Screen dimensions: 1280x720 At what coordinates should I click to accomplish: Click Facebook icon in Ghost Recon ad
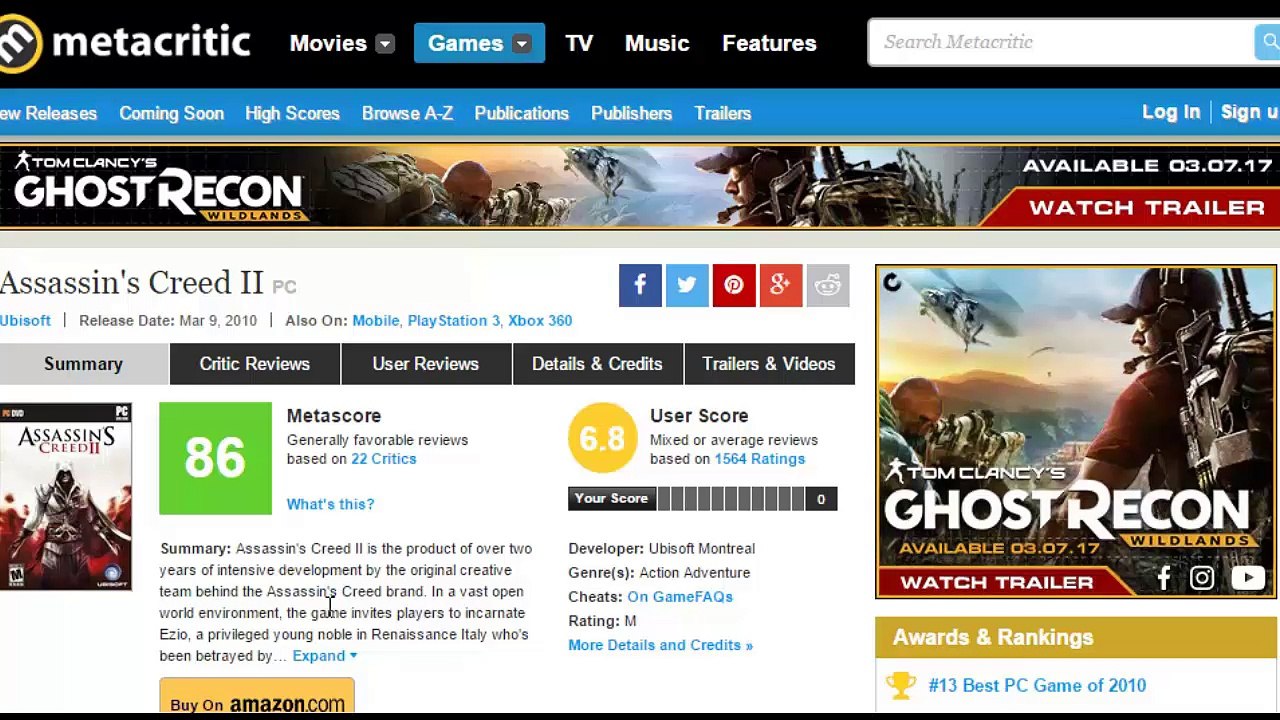pos(1163,578)
